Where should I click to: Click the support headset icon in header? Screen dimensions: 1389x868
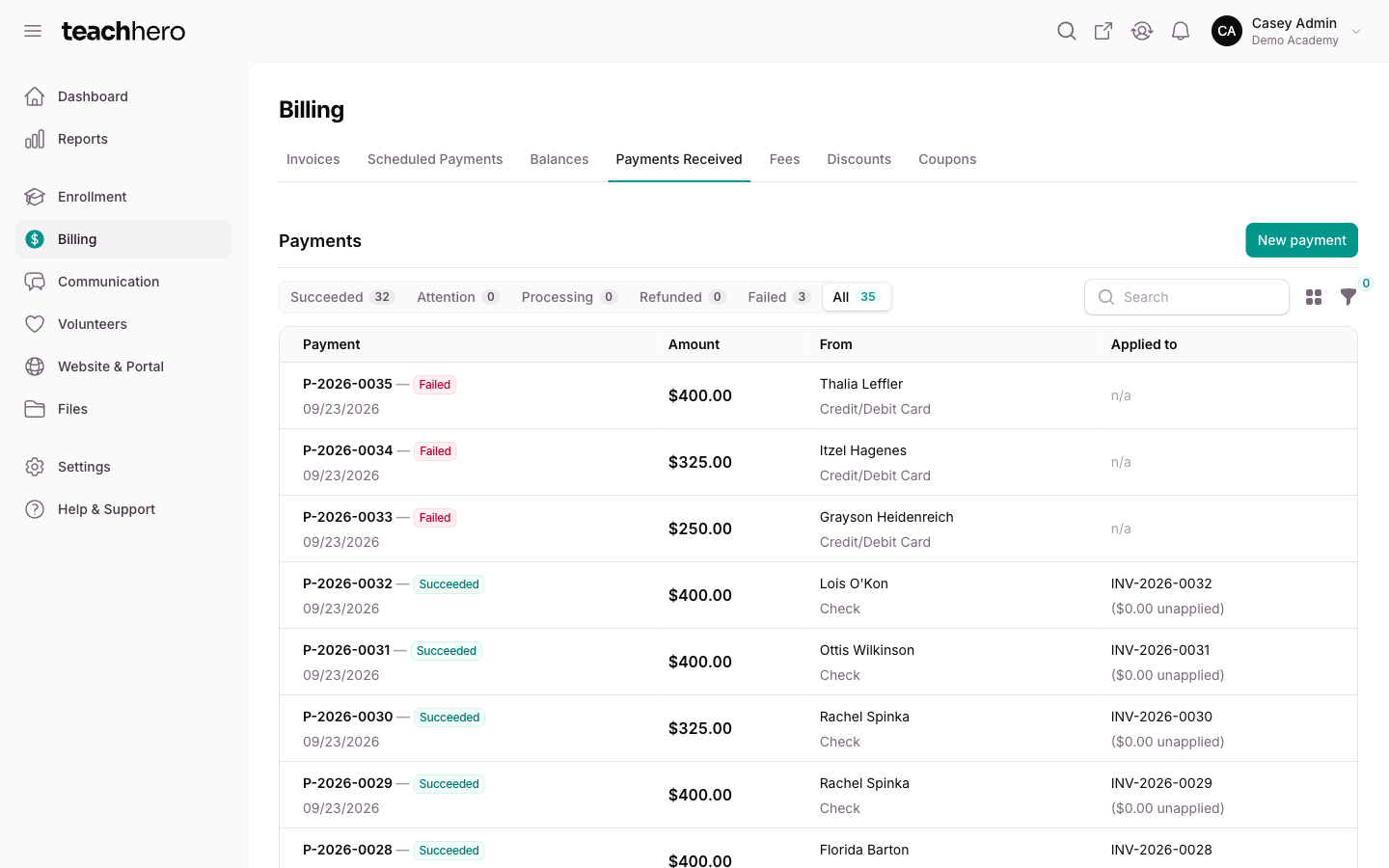1142,31
